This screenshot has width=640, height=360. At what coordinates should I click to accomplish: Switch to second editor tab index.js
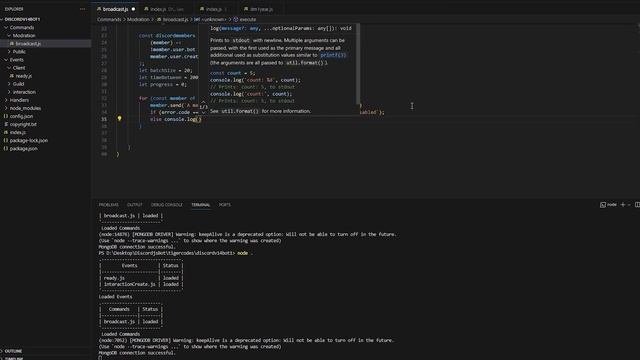[x=167, y=9]
